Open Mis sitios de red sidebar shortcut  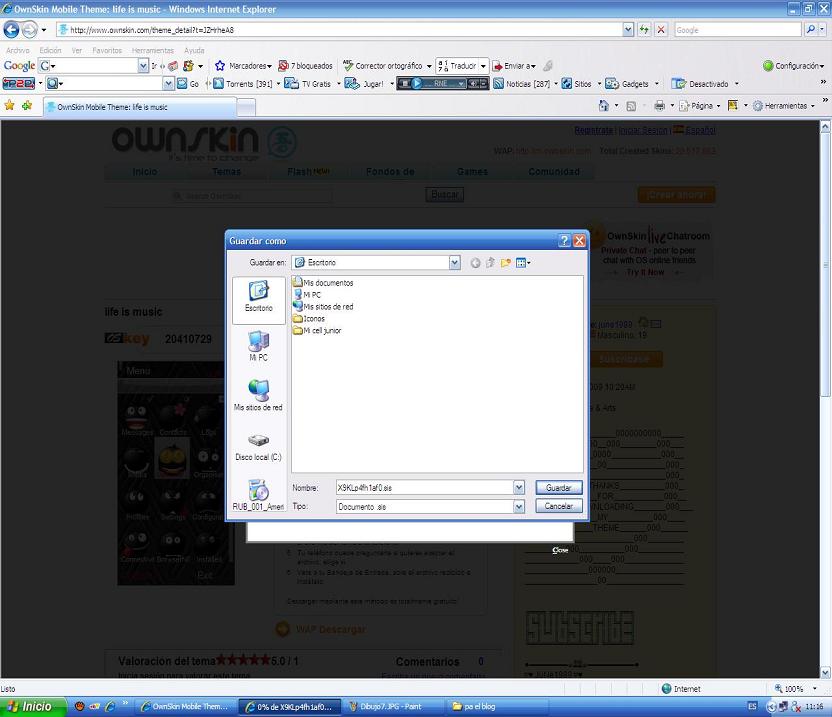pyautogui.click(x=258, y=395)
